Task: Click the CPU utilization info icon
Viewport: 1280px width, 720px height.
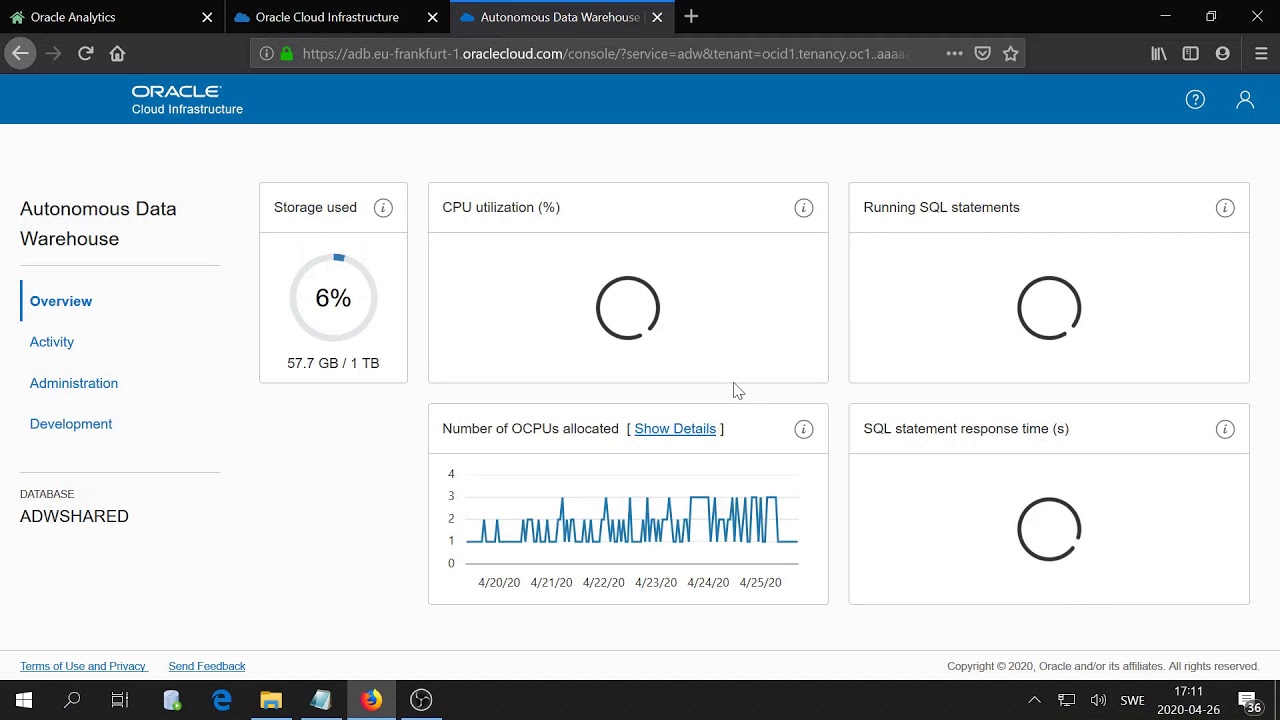Action: coord(804,208)
